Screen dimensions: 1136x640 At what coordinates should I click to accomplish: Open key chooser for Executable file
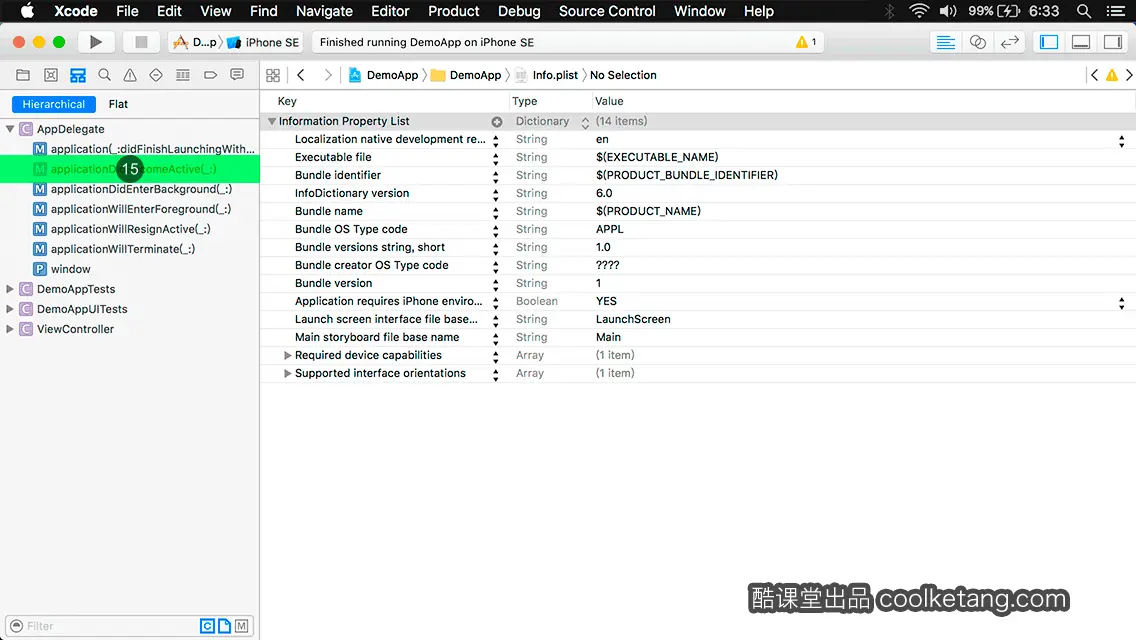(496, 158)
